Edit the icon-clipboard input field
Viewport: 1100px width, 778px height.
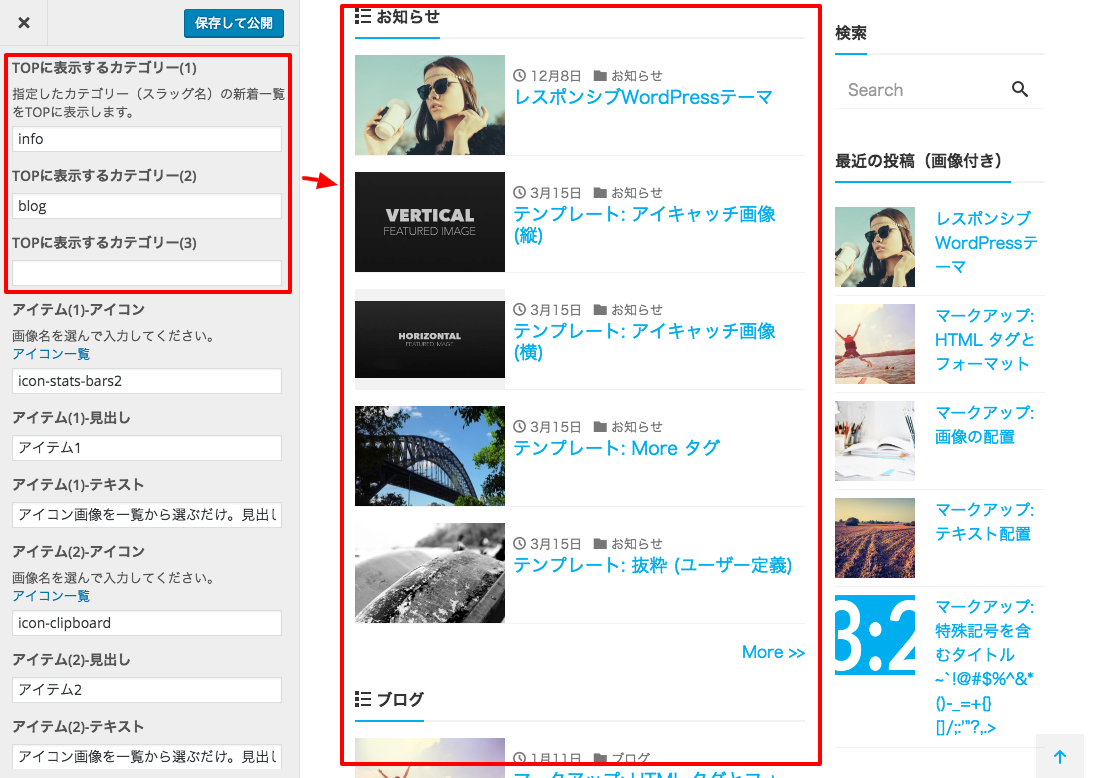tap(147, 623)
